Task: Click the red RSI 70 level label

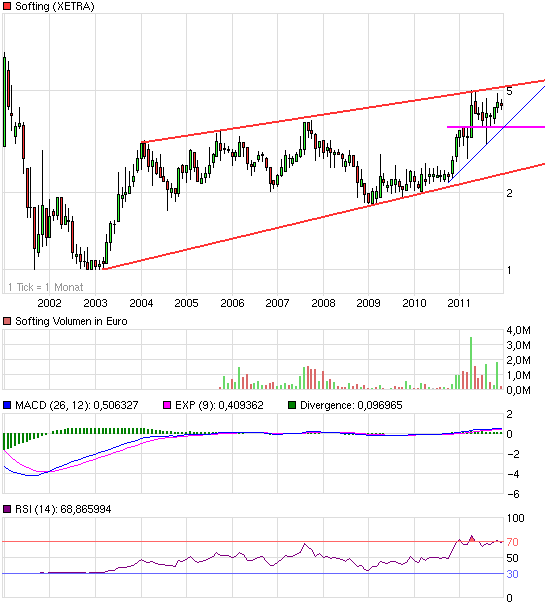Action: pos(513,542)
